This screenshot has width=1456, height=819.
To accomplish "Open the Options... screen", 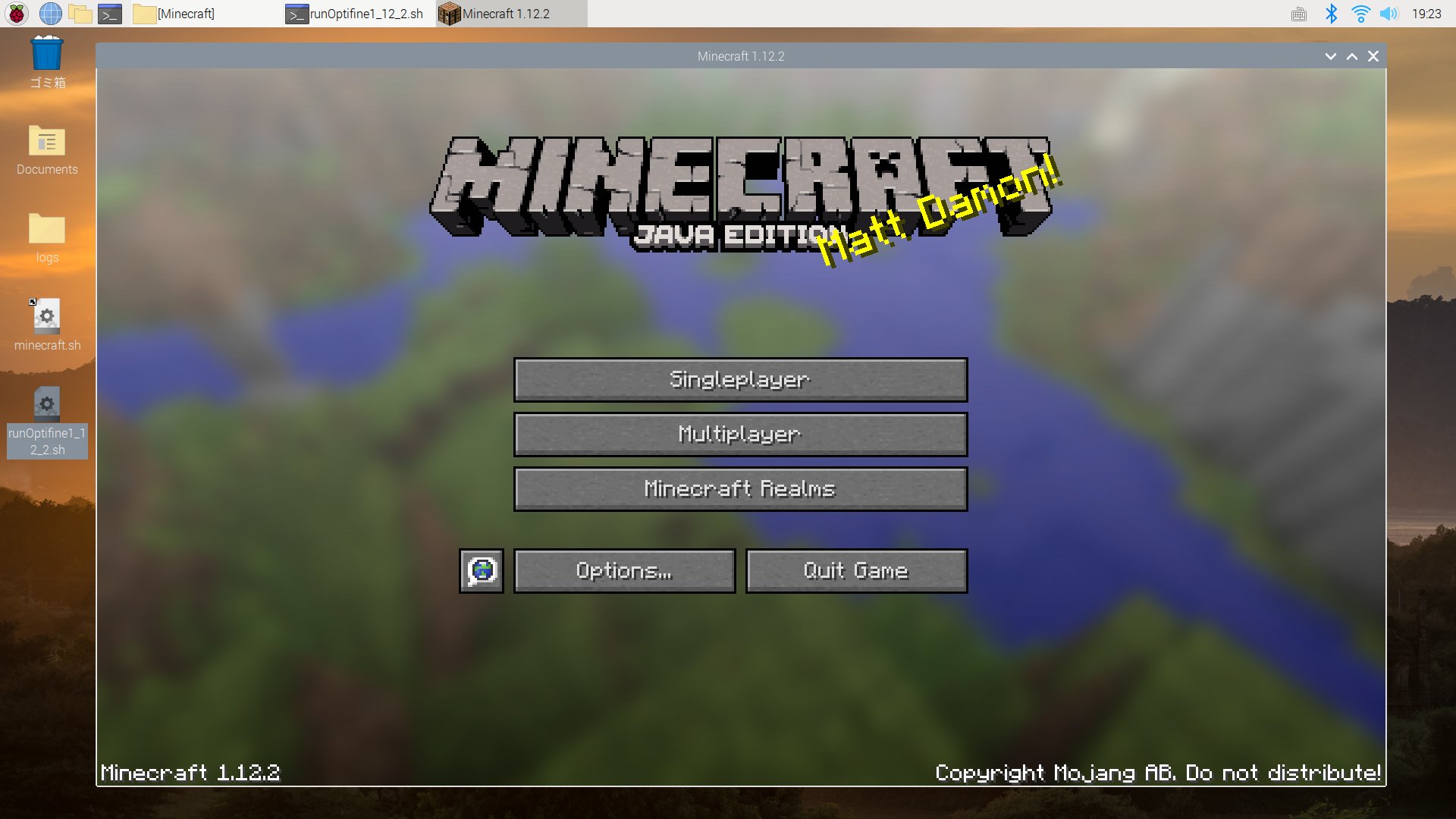I will (624, 571).
